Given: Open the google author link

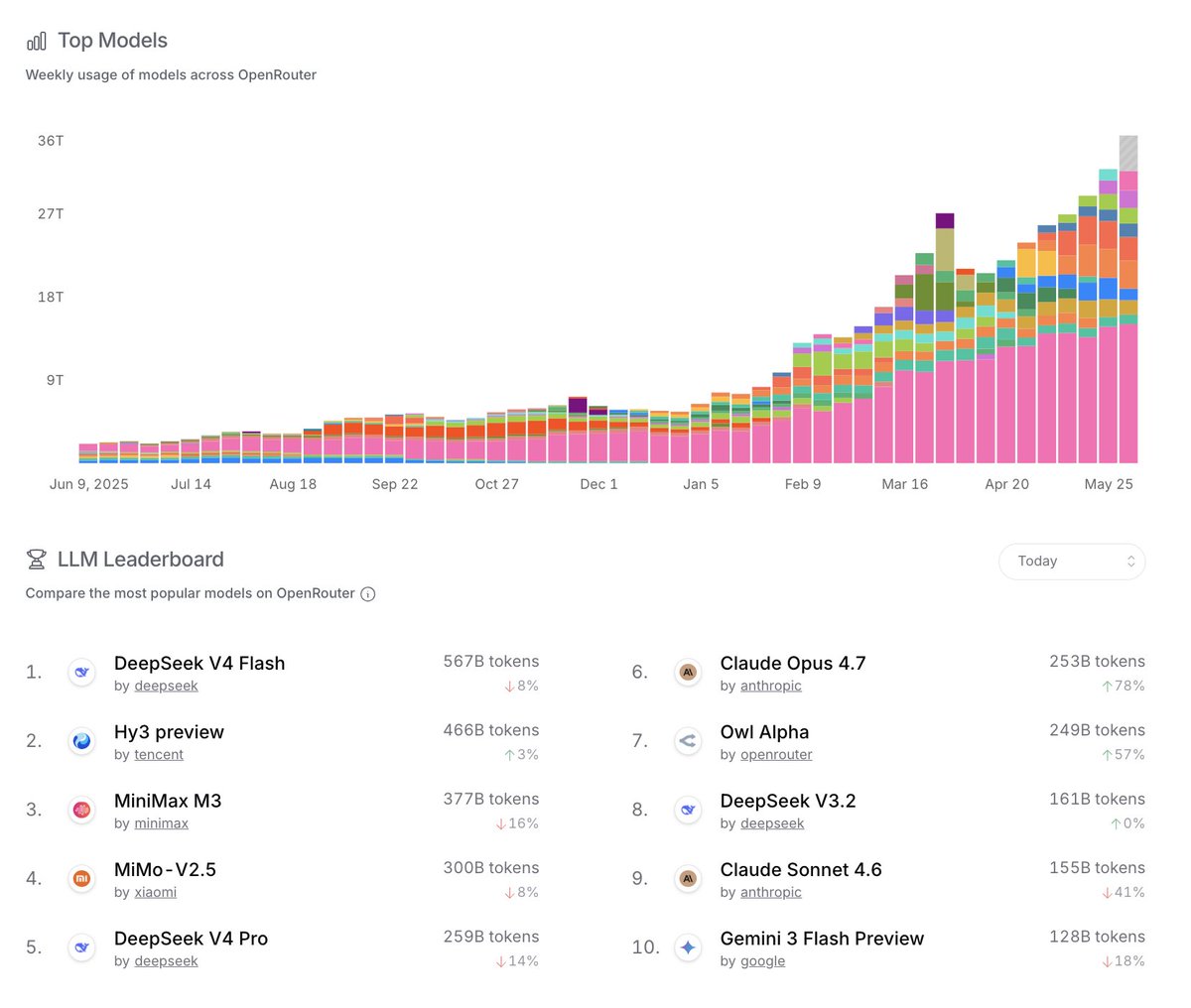Looking at the screenshot, I should pos(762,961).
